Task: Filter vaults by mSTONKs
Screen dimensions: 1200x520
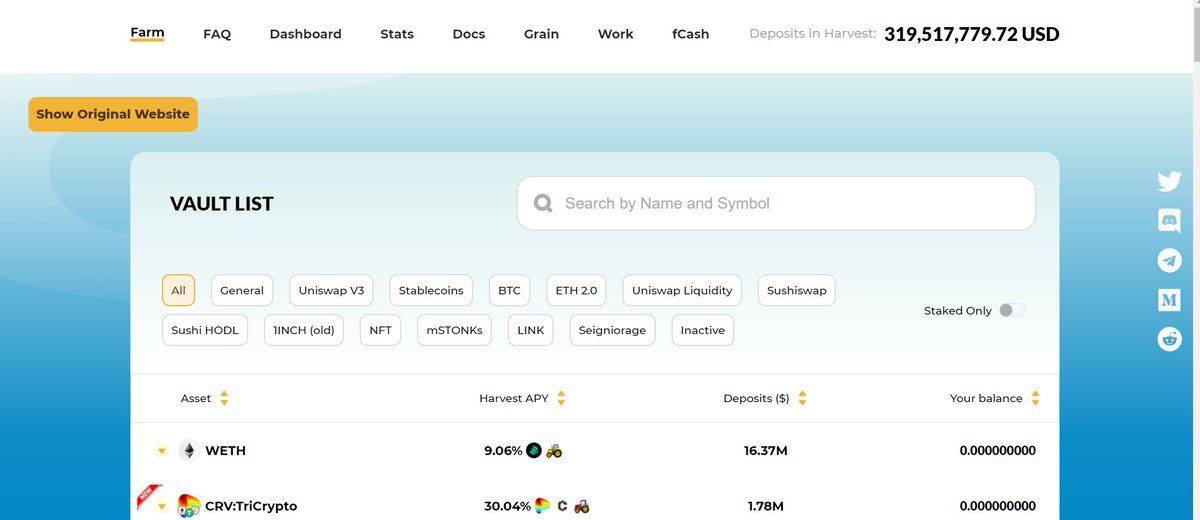Action: click(x=454, y=330)
